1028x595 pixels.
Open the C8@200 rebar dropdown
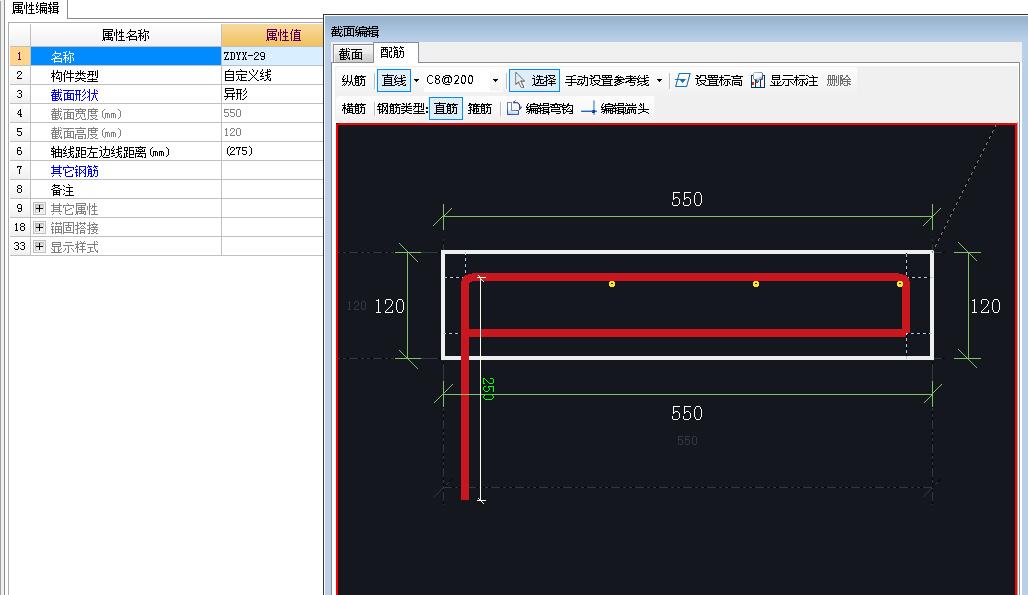point(495,81)
